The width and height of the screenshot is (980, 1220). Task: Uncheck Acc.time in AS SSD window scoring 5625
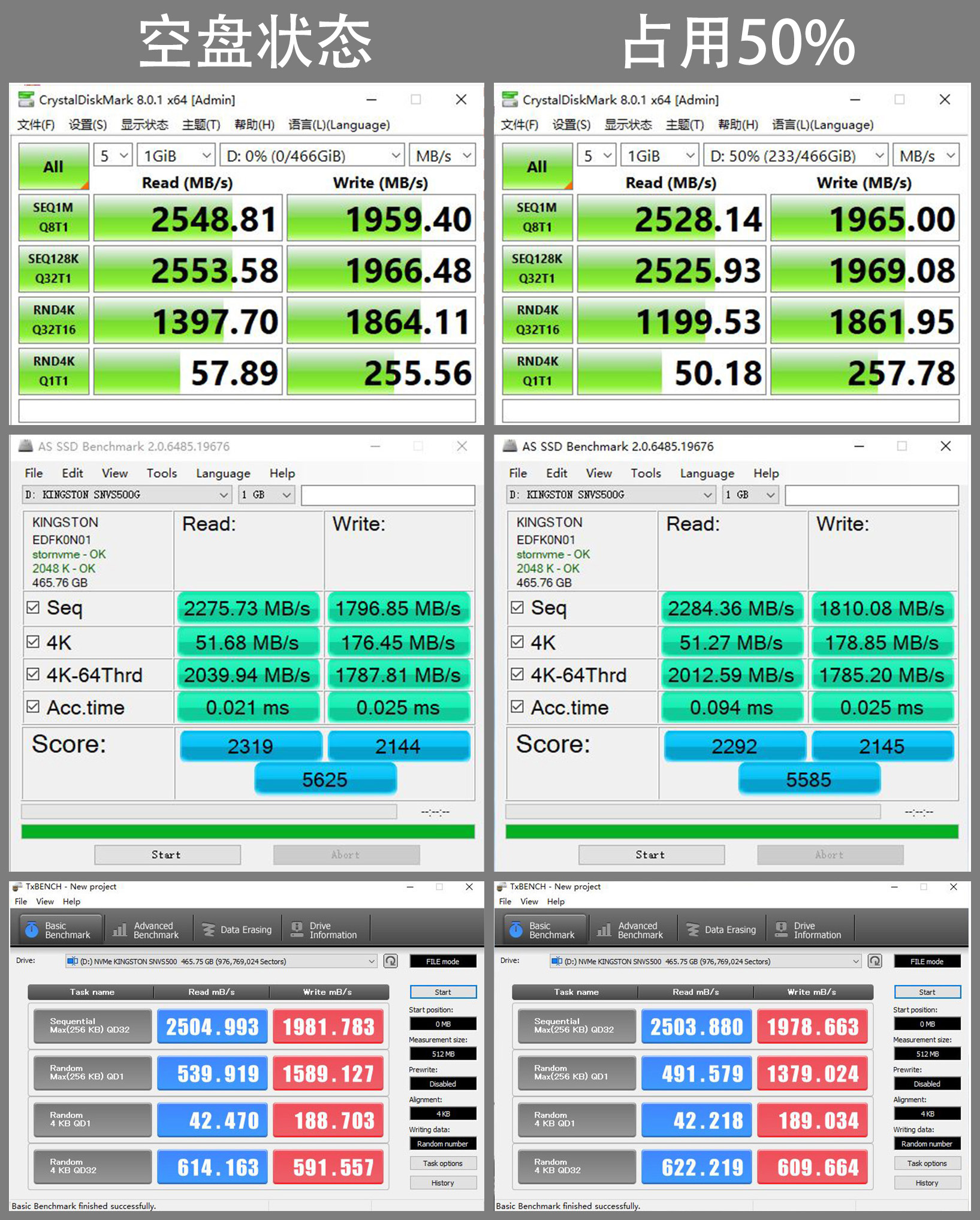33,706
